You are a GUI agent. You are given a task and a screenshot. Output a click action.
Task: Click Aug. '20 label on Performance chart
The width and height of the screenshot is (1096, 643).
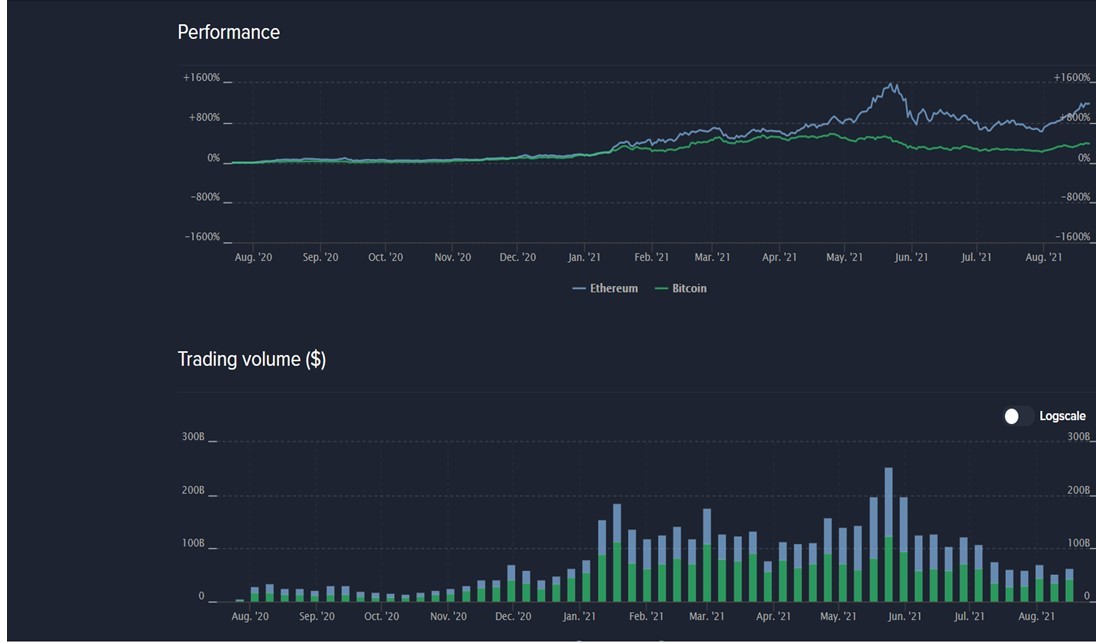click(253, 257)
